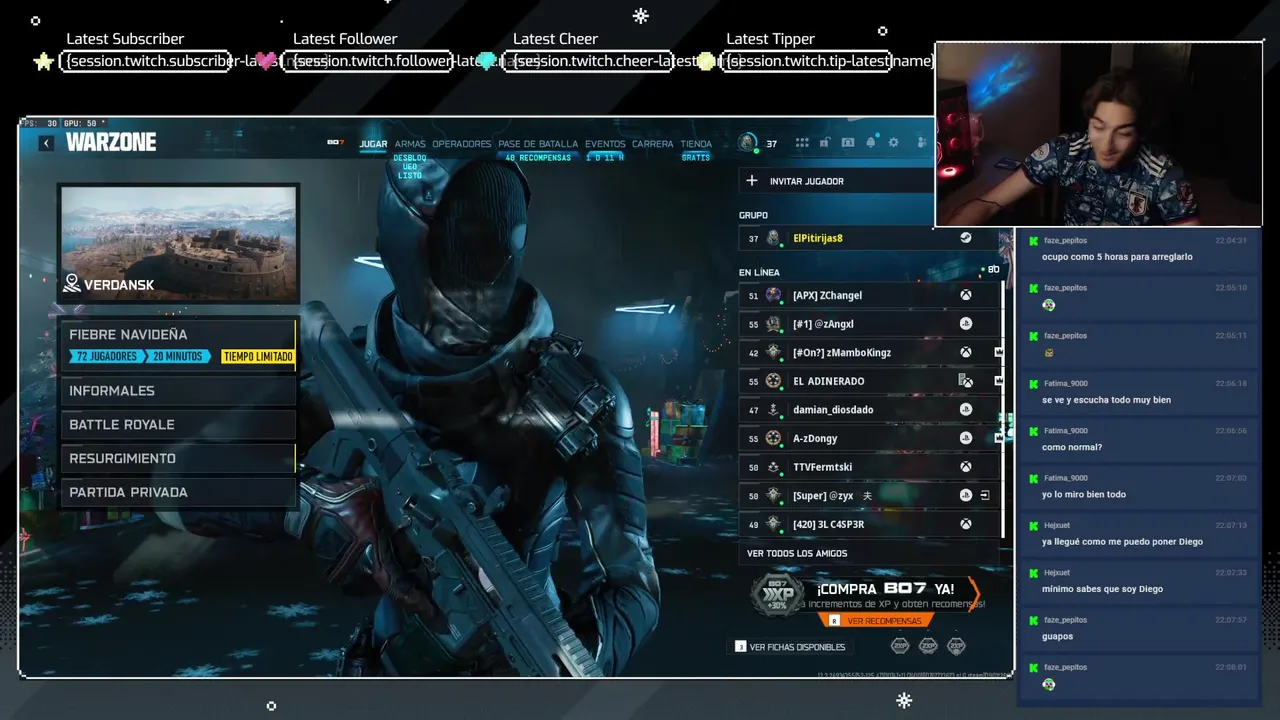This screenshot has width=1280, height=720.
Task: Open the settings gear icon
Action: coord(894,143)
